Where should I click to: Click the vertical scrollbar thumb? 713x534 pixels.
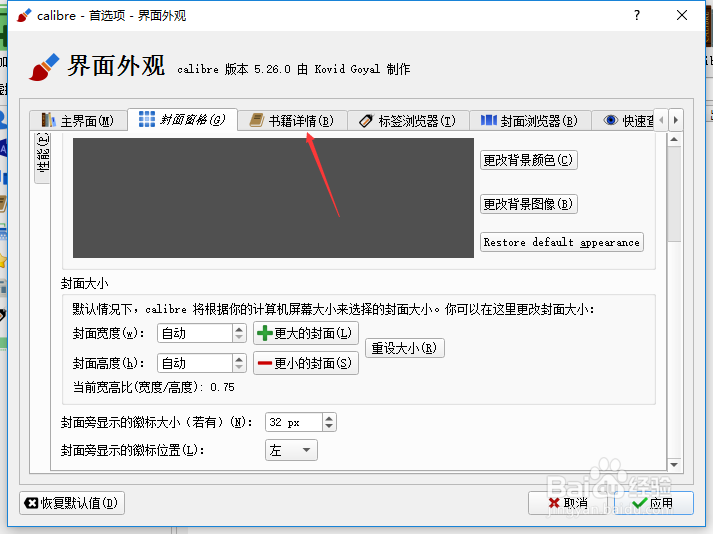point(674,193)
